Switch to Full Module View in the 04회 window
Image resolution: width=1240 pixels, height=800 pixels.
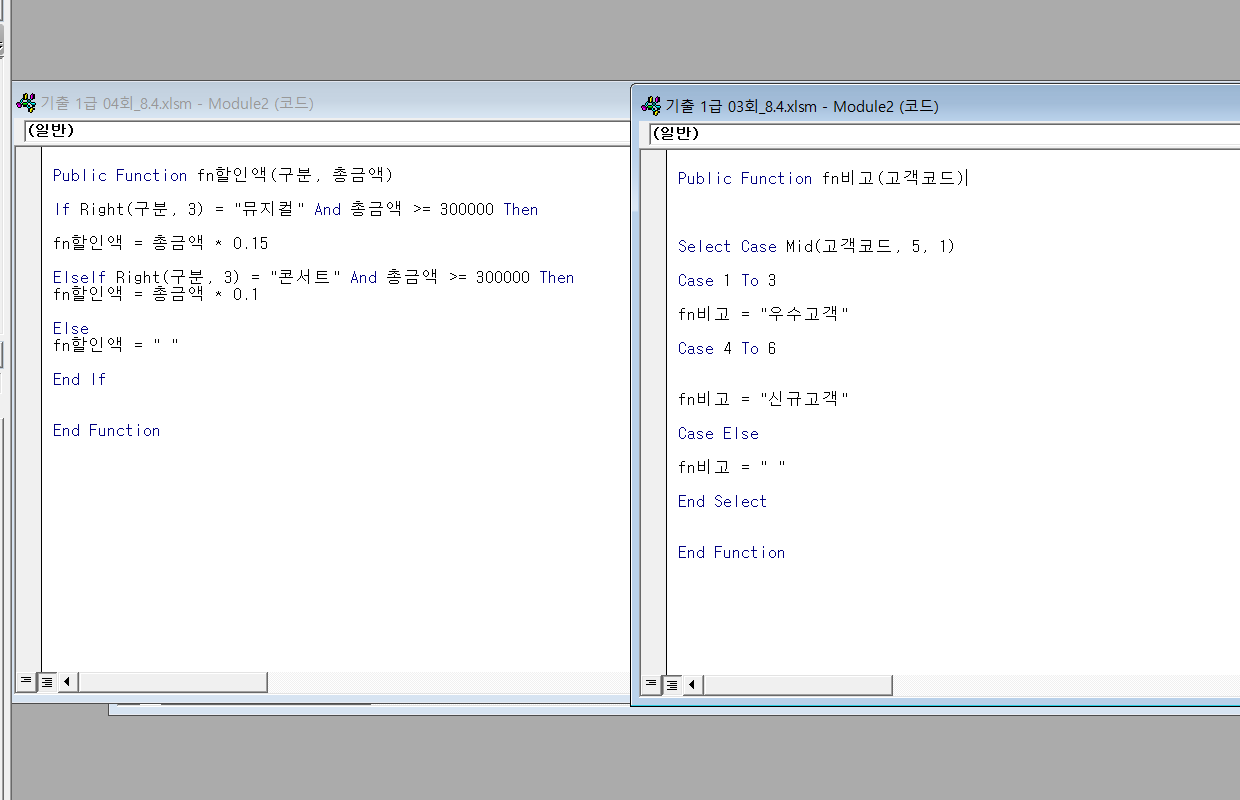coord(46,682)
